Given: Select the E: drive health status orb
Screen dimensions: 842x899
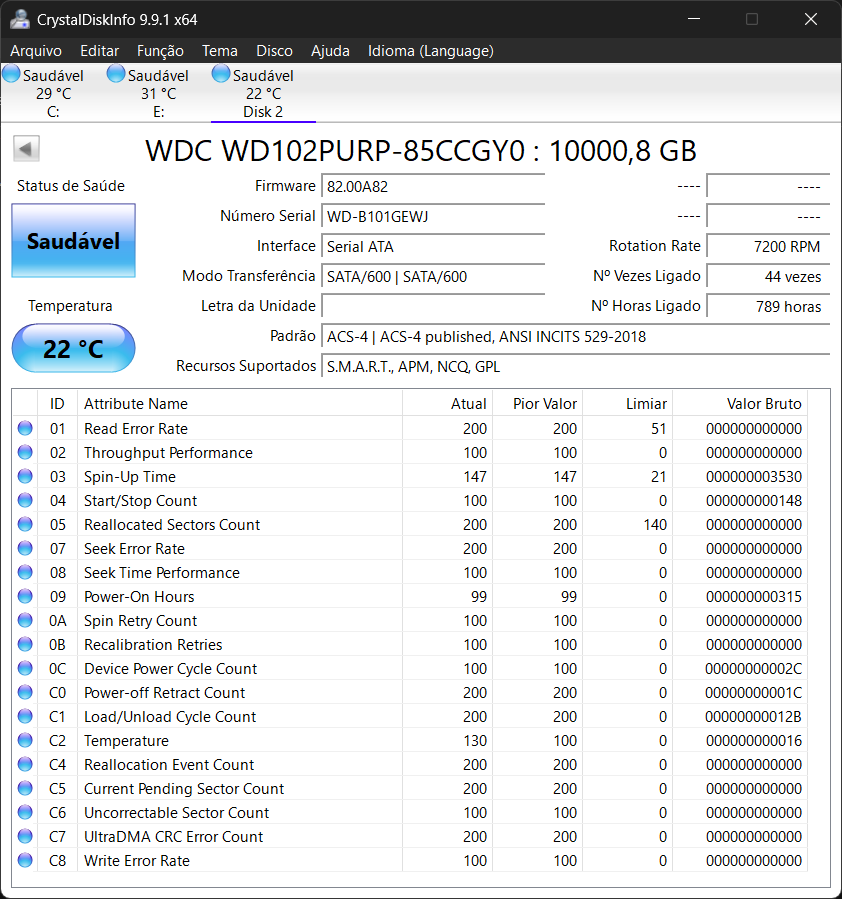Looking at the screenshot, I should click(116, 74).
